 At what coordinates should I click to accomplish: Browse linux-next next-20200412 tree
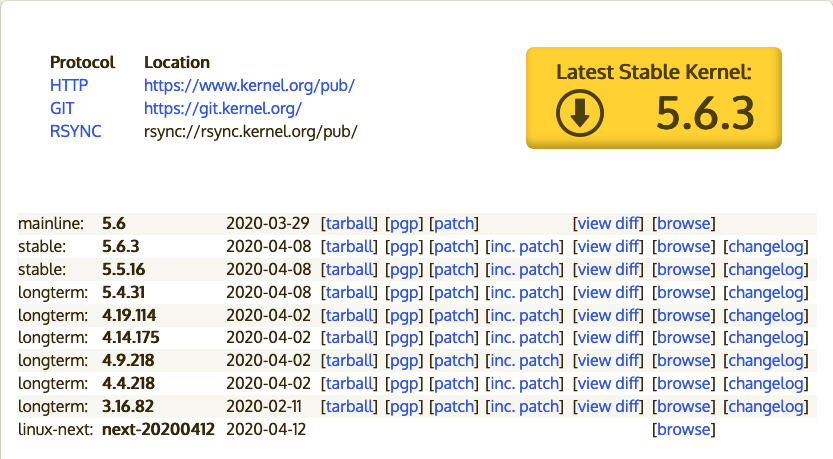pyautogui.click(x=684, y=429)
